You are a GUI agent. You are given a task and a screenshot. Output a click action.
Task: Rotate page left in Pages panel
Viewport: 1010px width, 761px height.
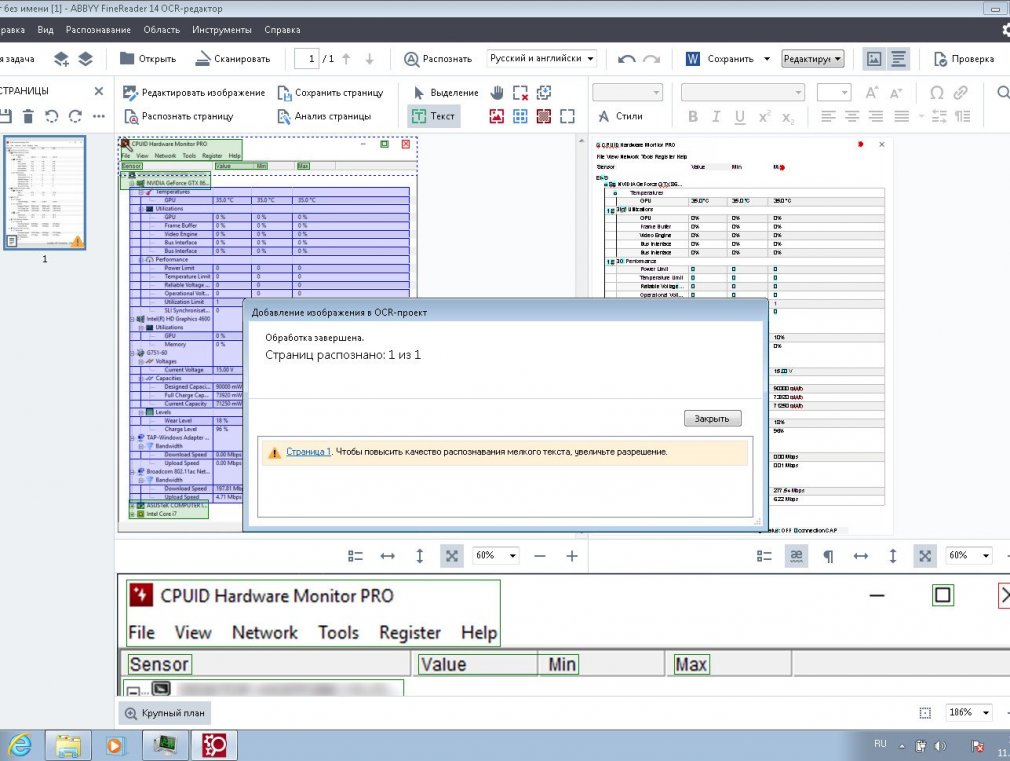pyautogui.click(x=52, y=116)
